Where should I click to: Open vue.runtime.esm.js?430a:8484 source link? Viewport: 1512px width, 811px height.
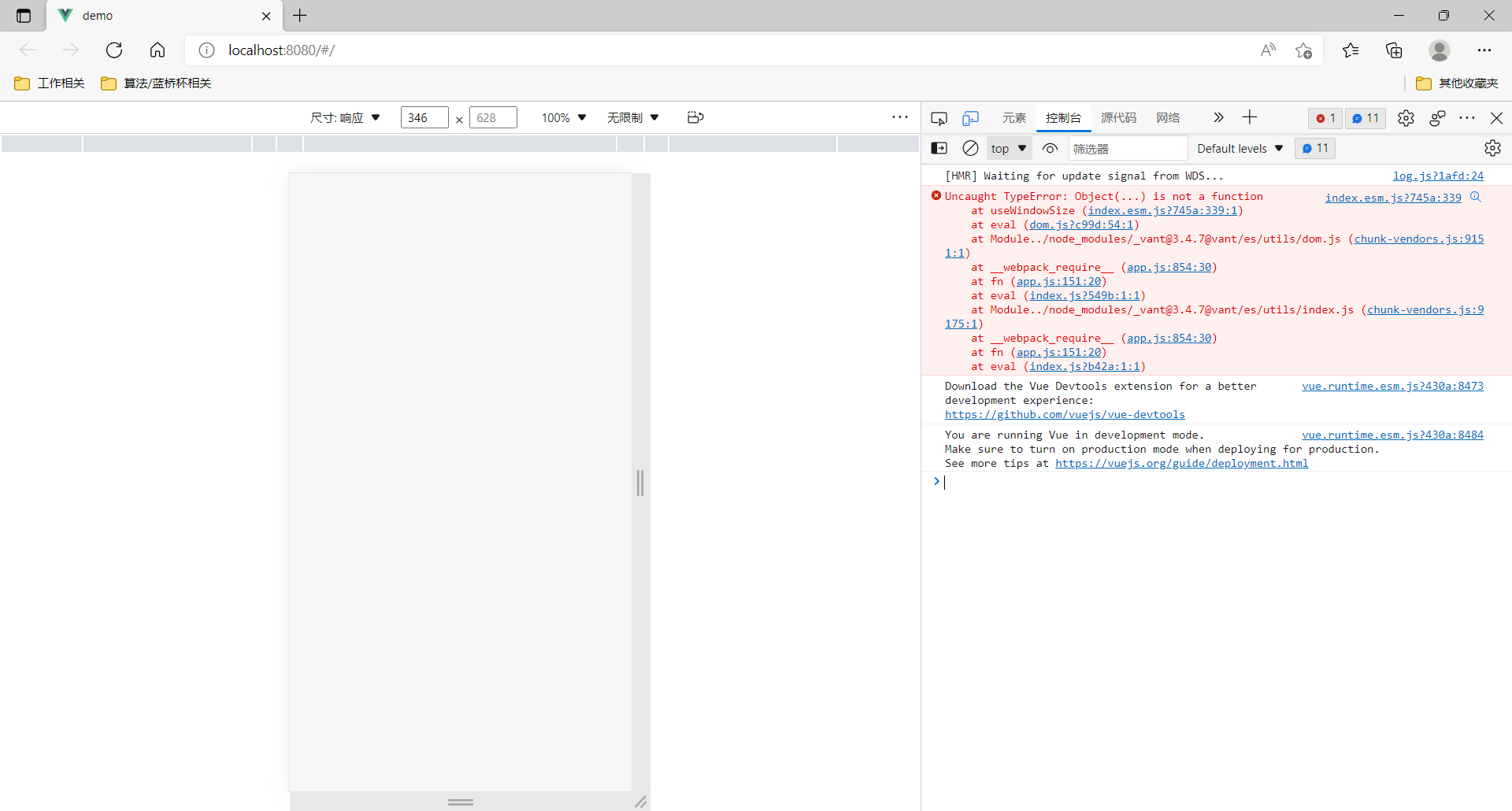point(1392,435)
